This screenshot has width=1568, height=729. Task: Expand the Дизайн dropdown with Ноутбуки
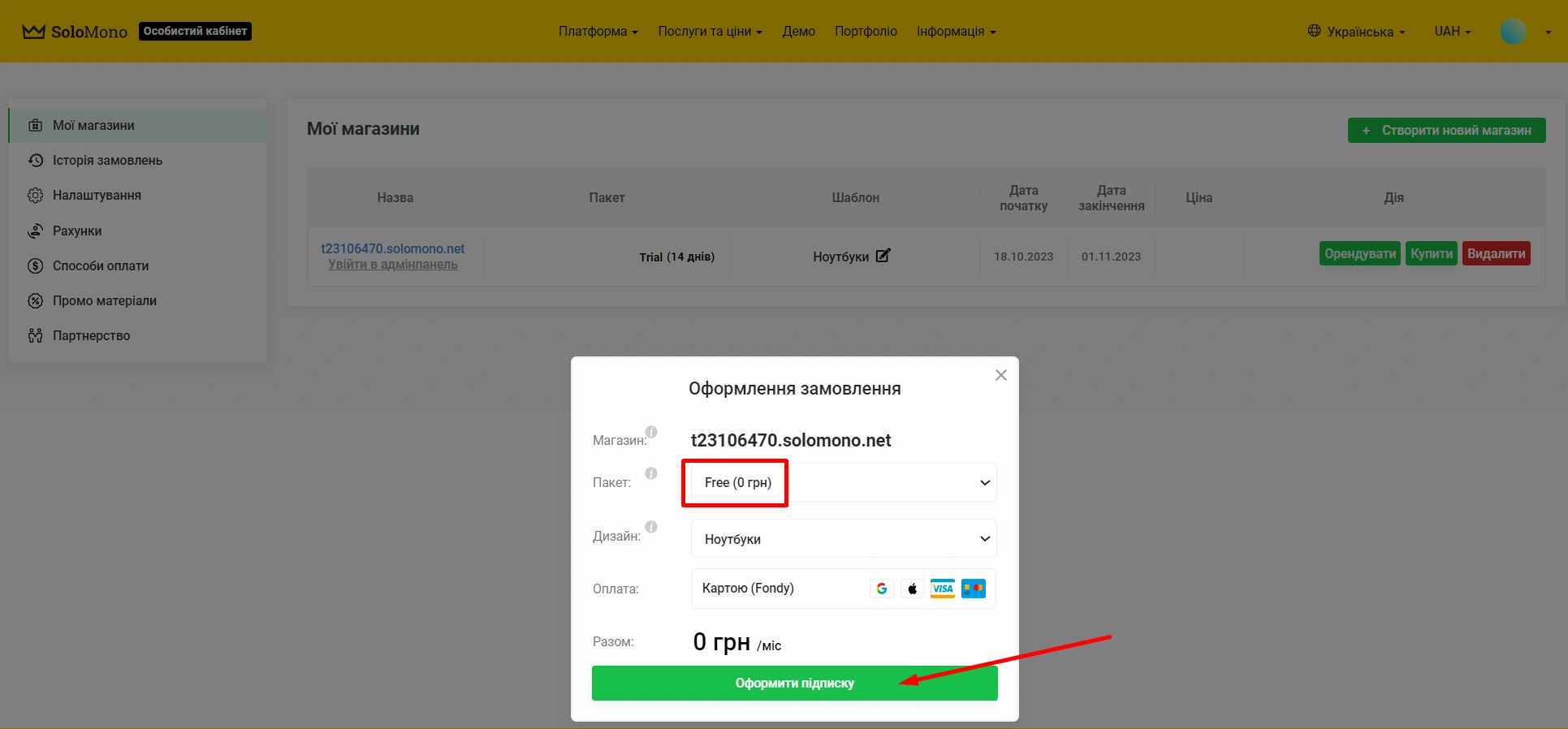pyautogui.click(x=843, y=539)
